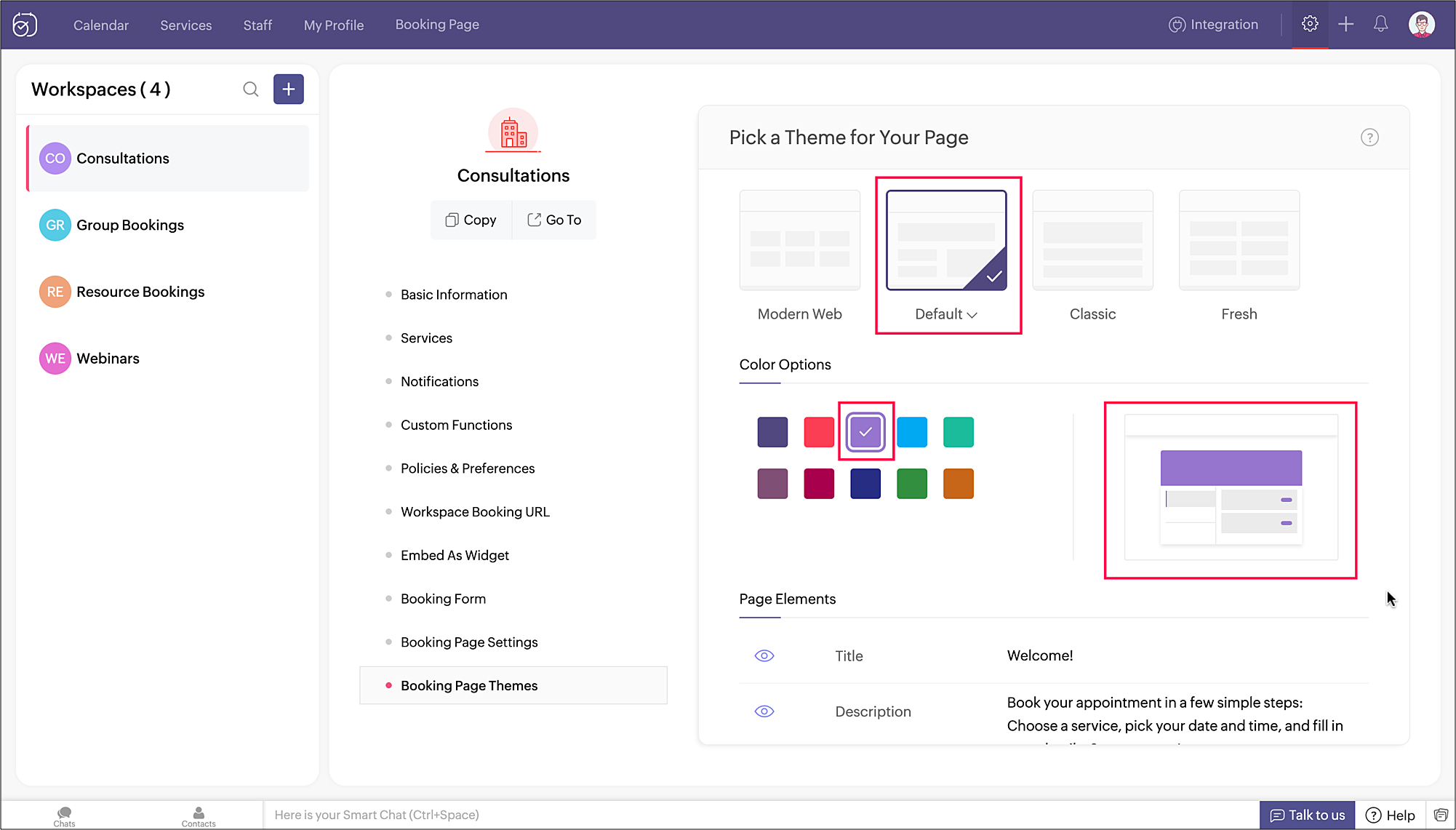The height and width of the screenshot is (830, 1456).
Task: Open Chats in bottom bar
Action: click(64, 816)
